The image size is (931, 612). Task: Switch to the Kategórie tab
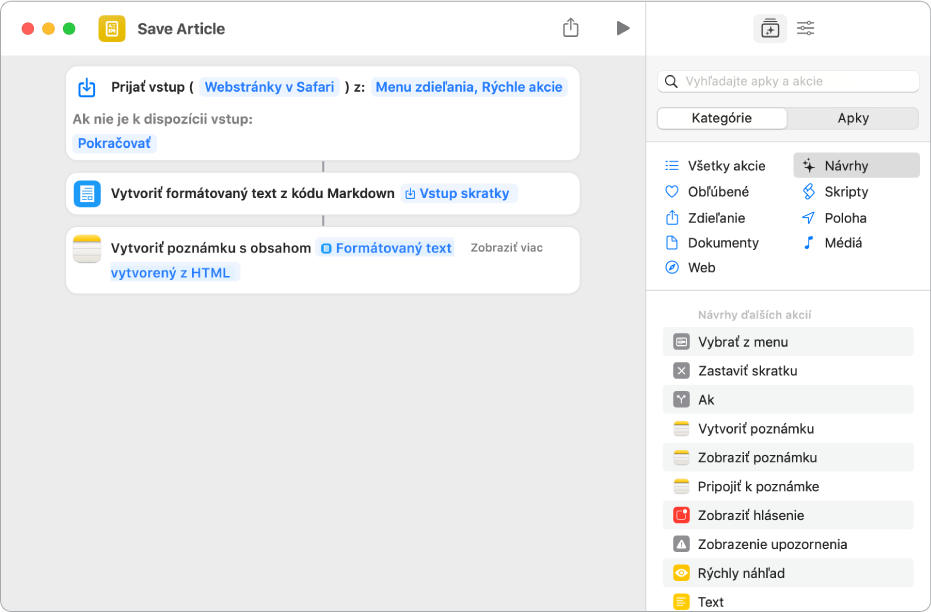pyautogui.click(x=722, y=118)
